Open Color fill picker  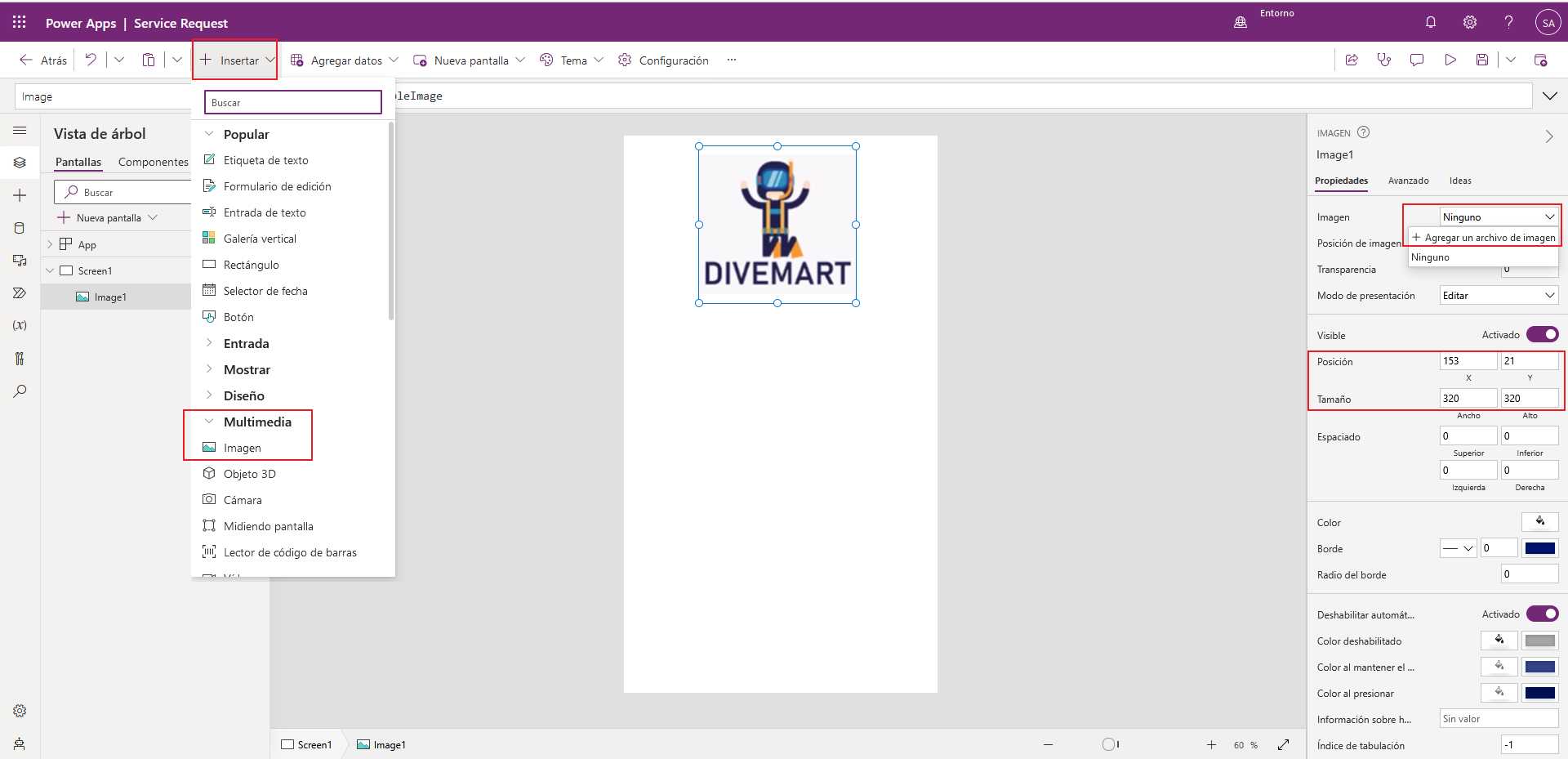1539,522
